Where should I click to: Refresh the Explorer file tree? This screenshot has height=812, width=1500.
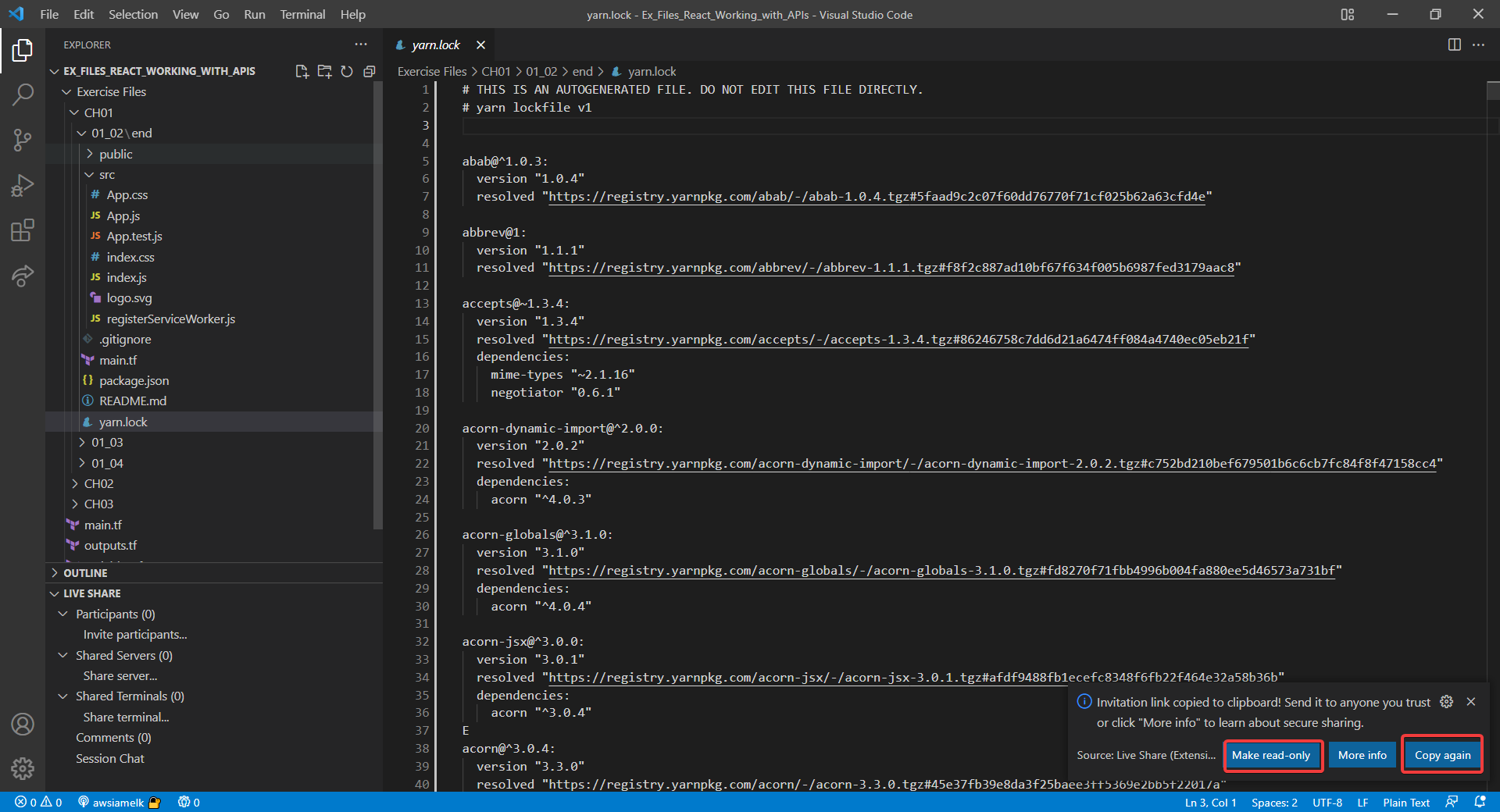click(347, 71)
